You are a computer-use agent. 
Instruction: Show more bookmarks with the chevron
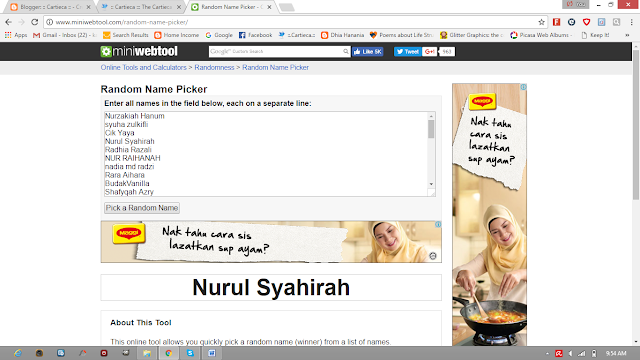(627, 35)
